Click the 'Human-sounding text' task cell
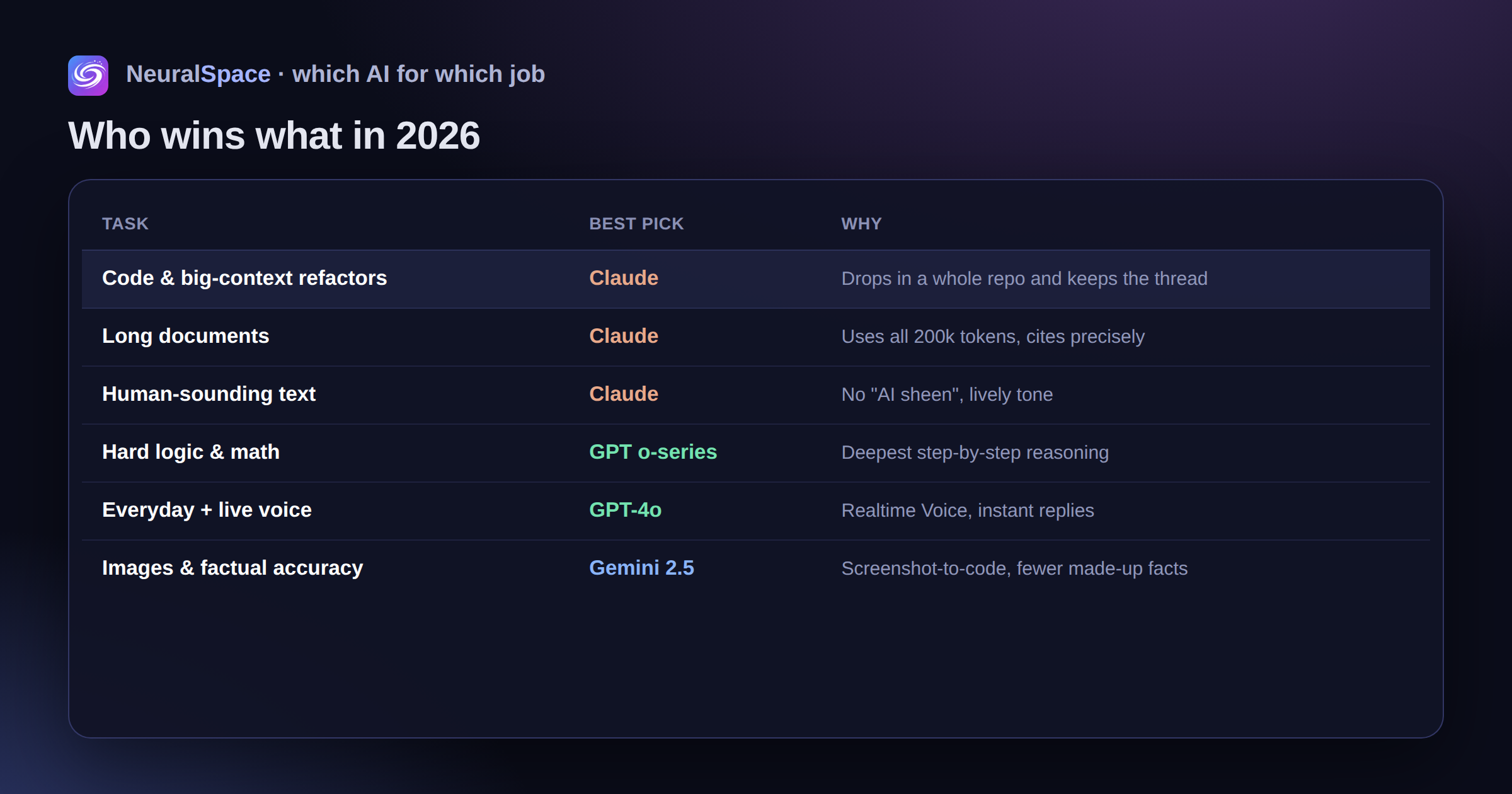 (x=209, y=394)
